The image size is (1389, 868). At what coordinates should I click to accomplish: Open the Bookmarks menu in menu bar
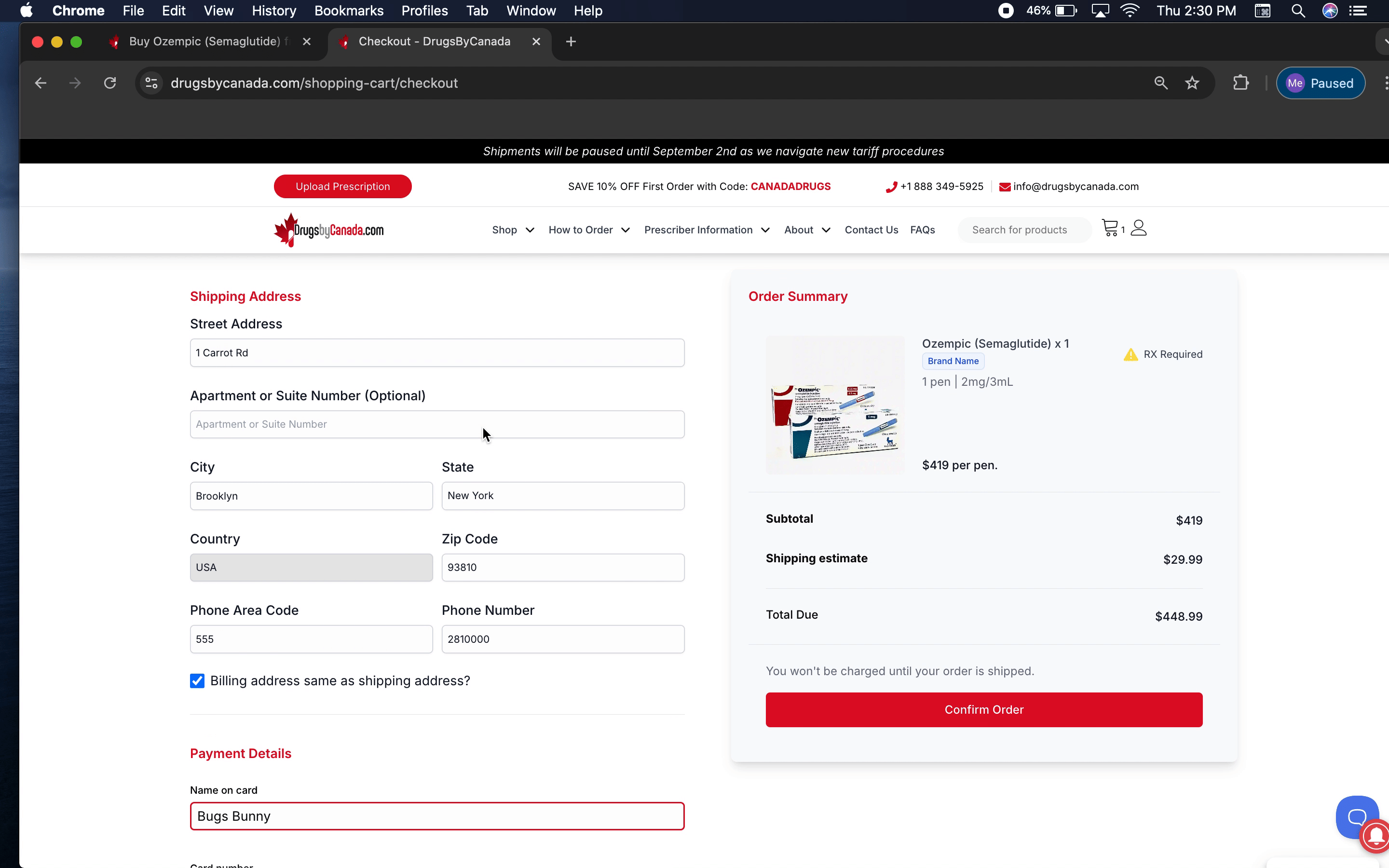[348, 11]
